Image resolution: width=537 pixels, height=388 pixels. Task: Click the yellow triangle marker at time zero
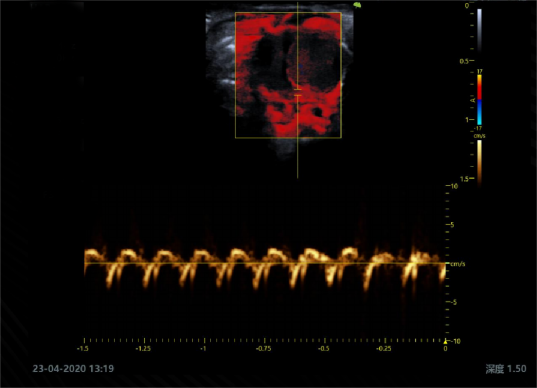click(x=445, y=341)
